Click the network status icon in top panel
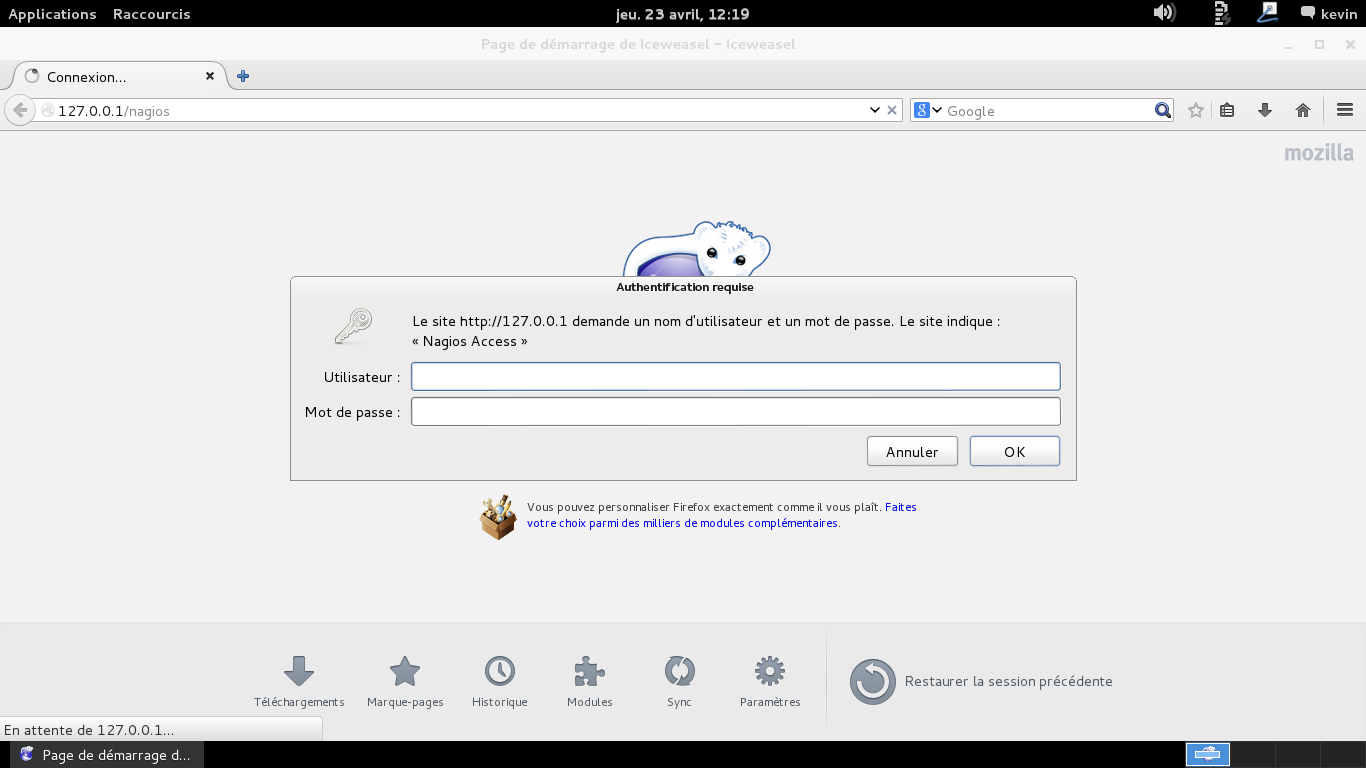1366x768 pixels. [x=1221, y=13]
